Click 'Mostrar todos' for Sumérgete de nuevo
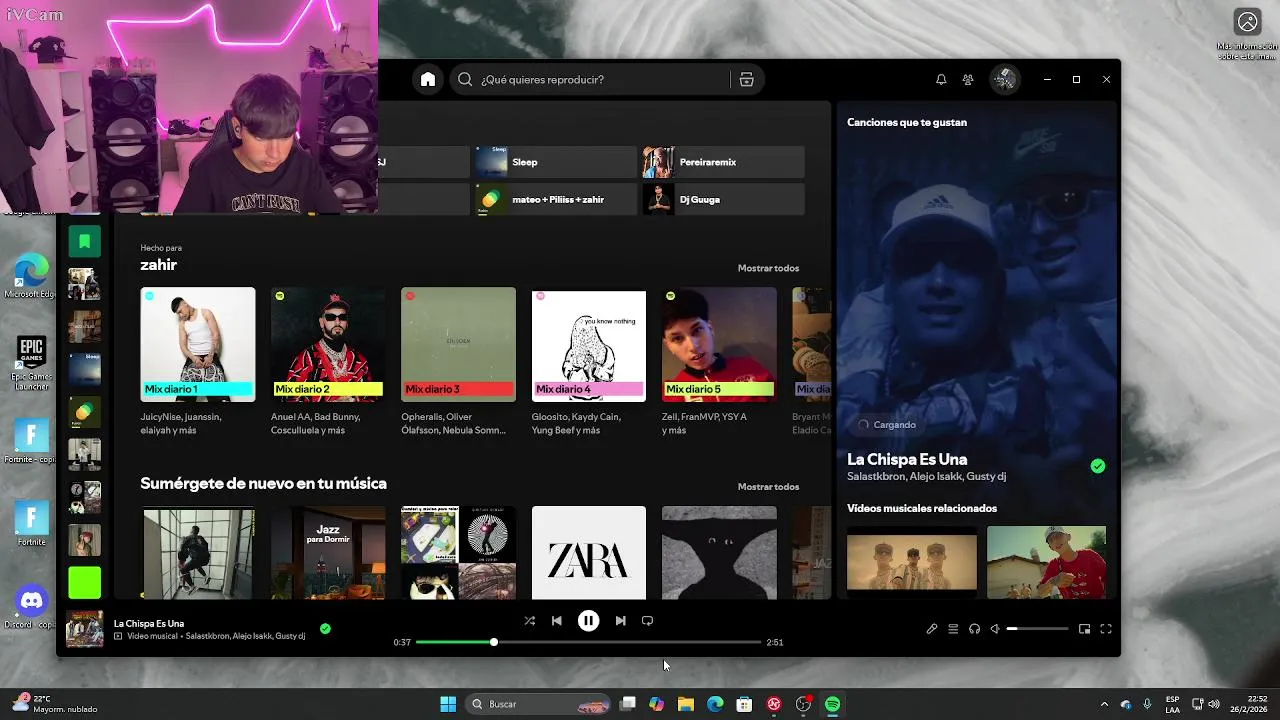This screenshot has width=1280, height=720. tap(768, 486)
